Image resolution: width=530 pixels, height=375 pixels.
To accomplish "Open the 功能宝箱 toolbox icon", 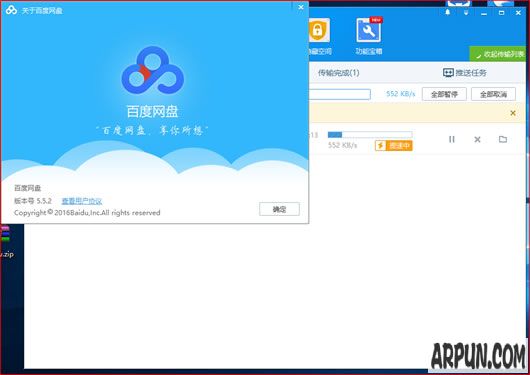I will coord(369,30).
